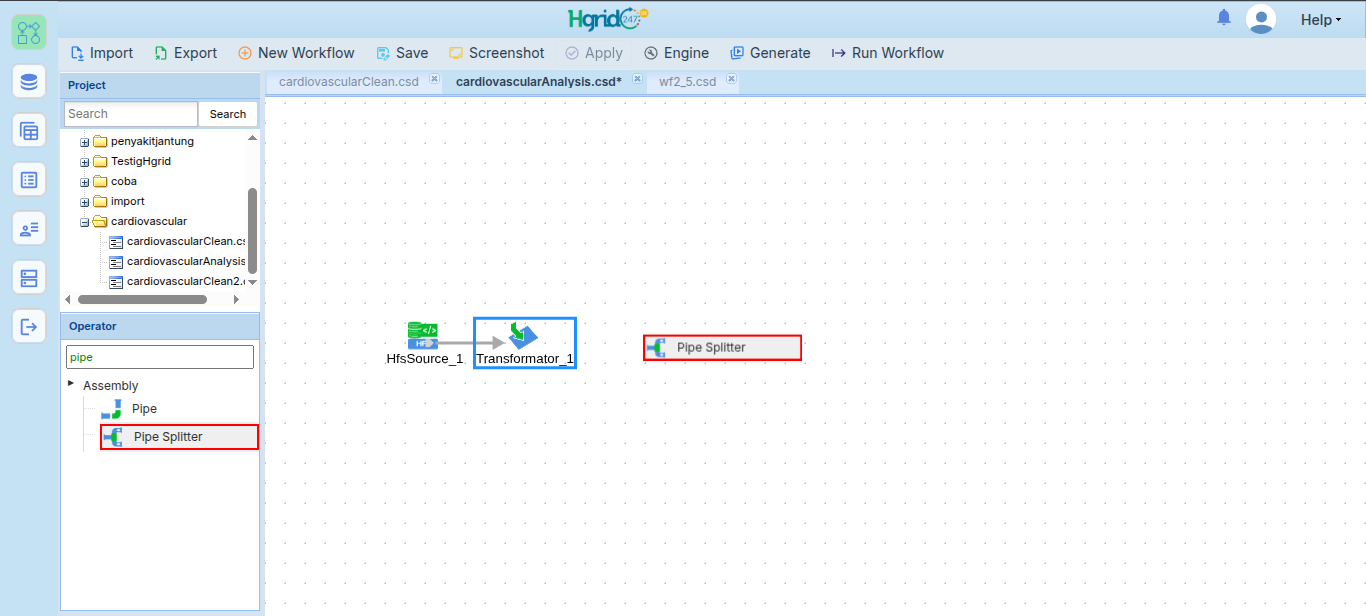Select the Transformator_1 node on canvas
1366x616 pixels.
pos(525,343)
